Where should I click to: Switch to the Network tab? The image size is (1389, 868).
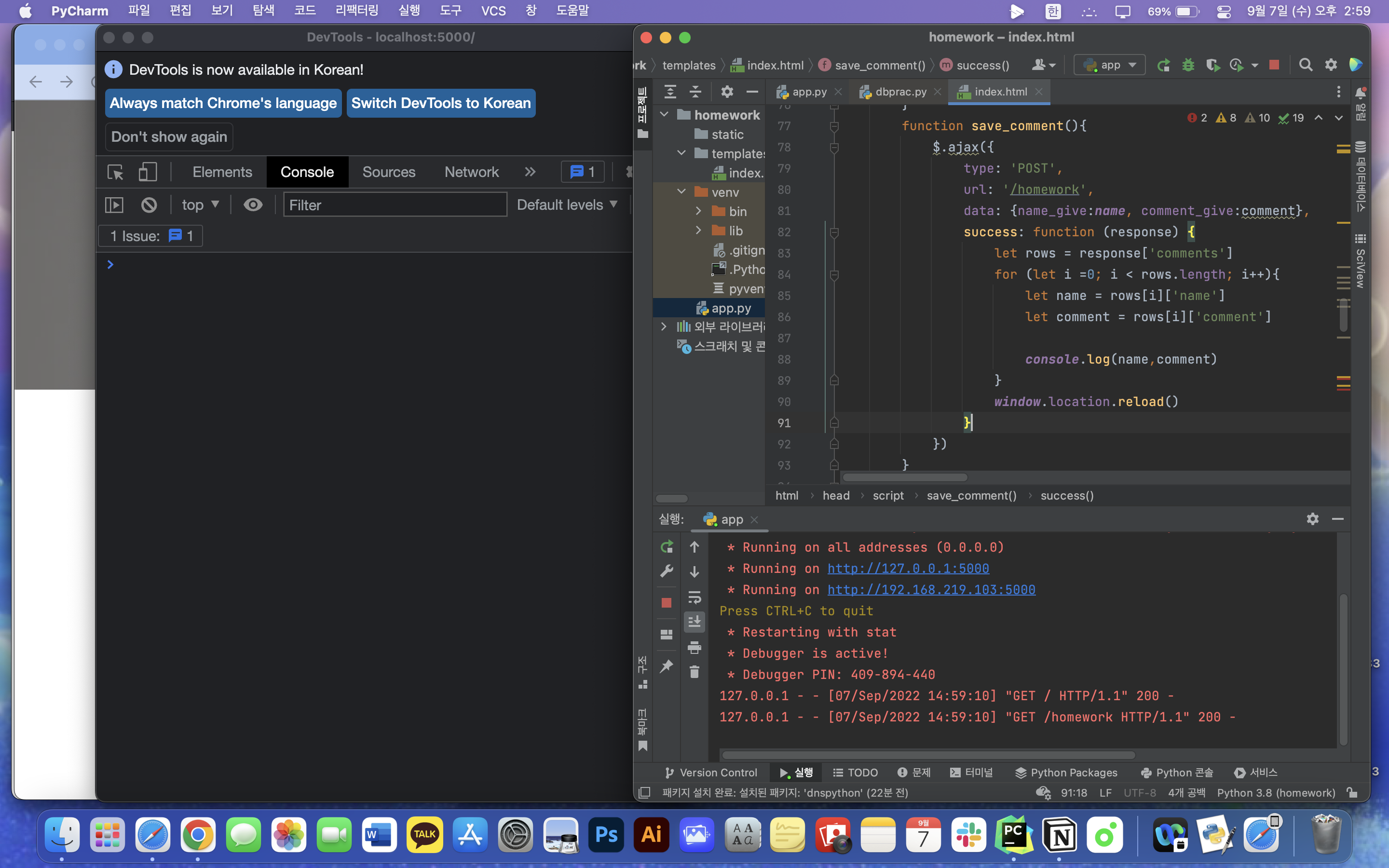pos(471,172)
